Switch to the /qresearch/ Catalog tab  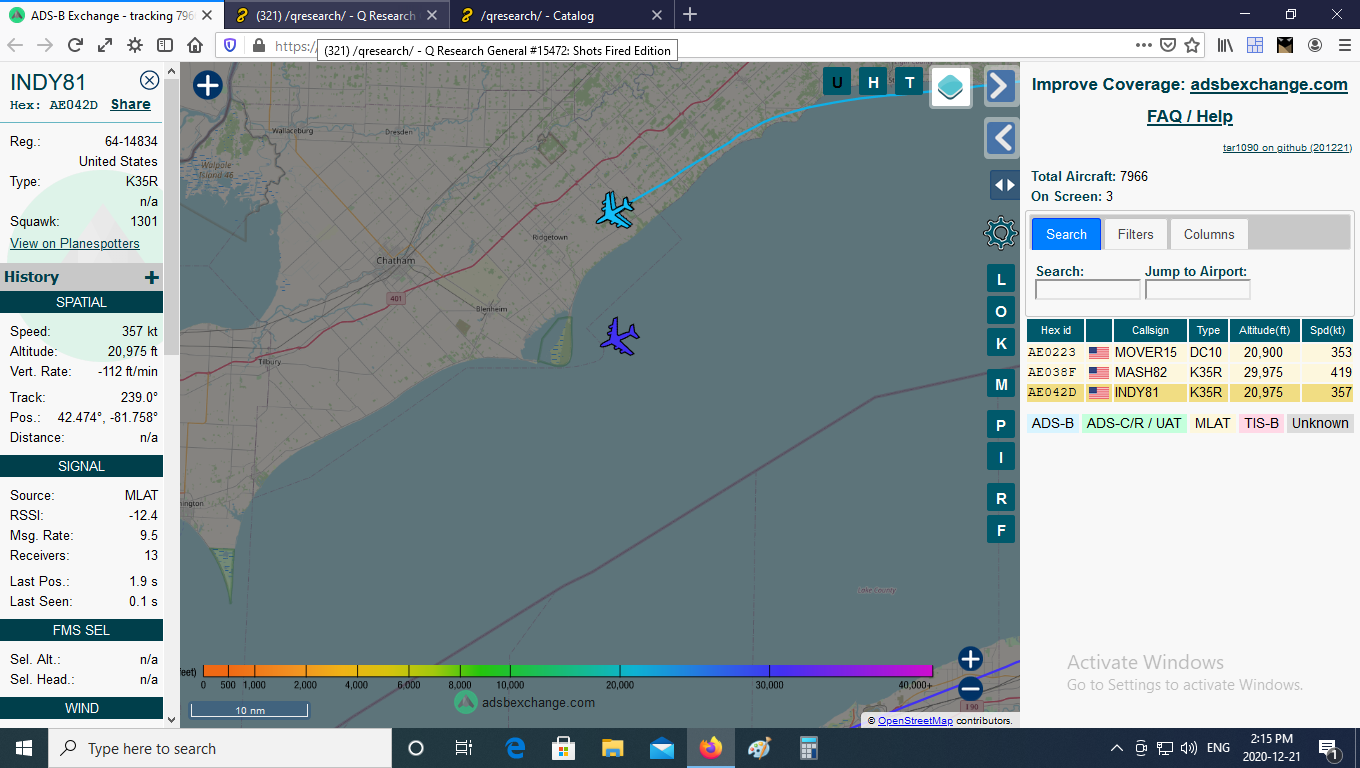pos(560,15)
